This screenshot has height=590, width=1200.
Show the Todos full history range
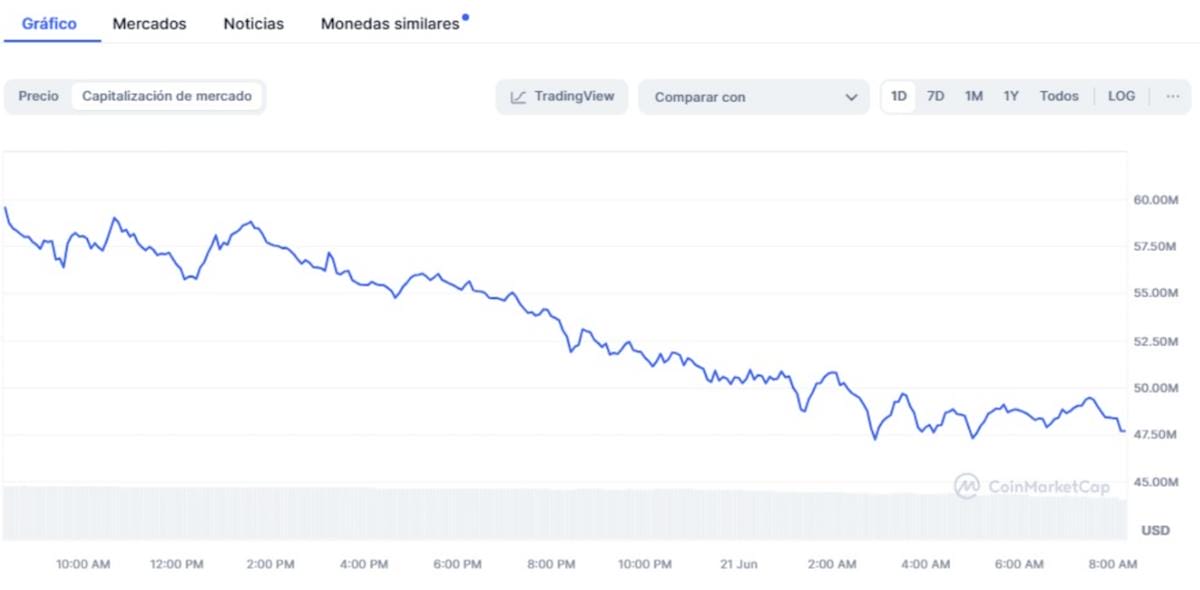[1059, 97]
